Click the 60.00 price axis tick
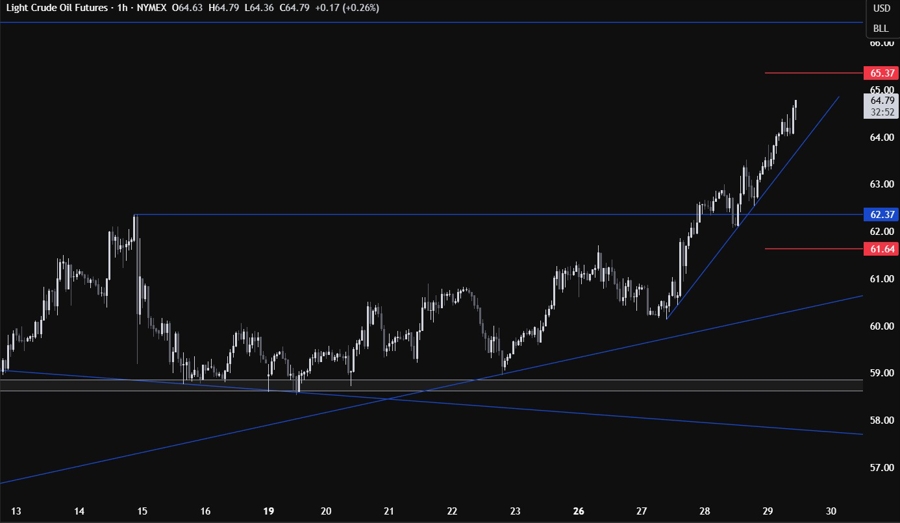The width and height of the screenshot is (900, 523). (881, 326)
